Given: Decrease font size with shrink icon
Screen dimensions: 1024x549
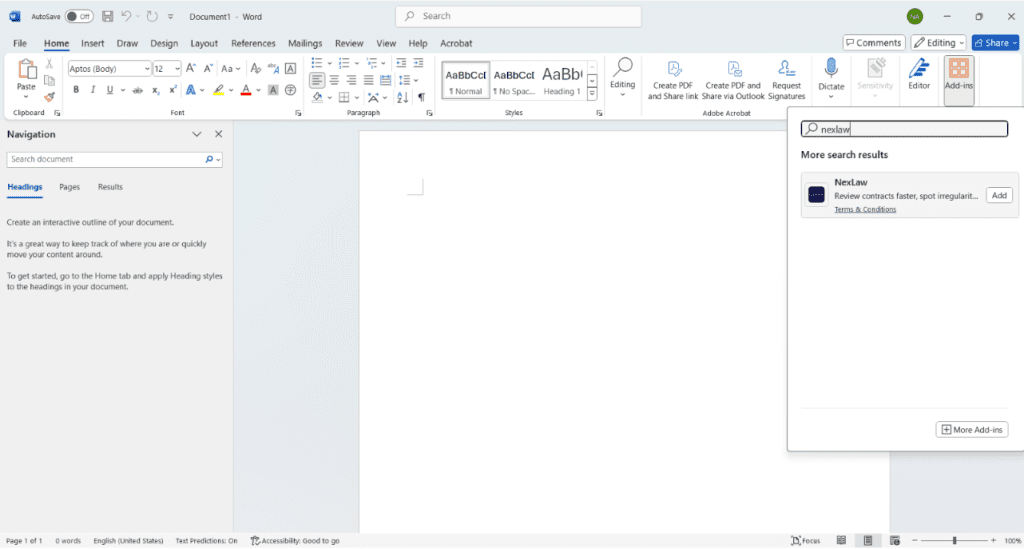Looking at the screenshot, I should (208, 69).
